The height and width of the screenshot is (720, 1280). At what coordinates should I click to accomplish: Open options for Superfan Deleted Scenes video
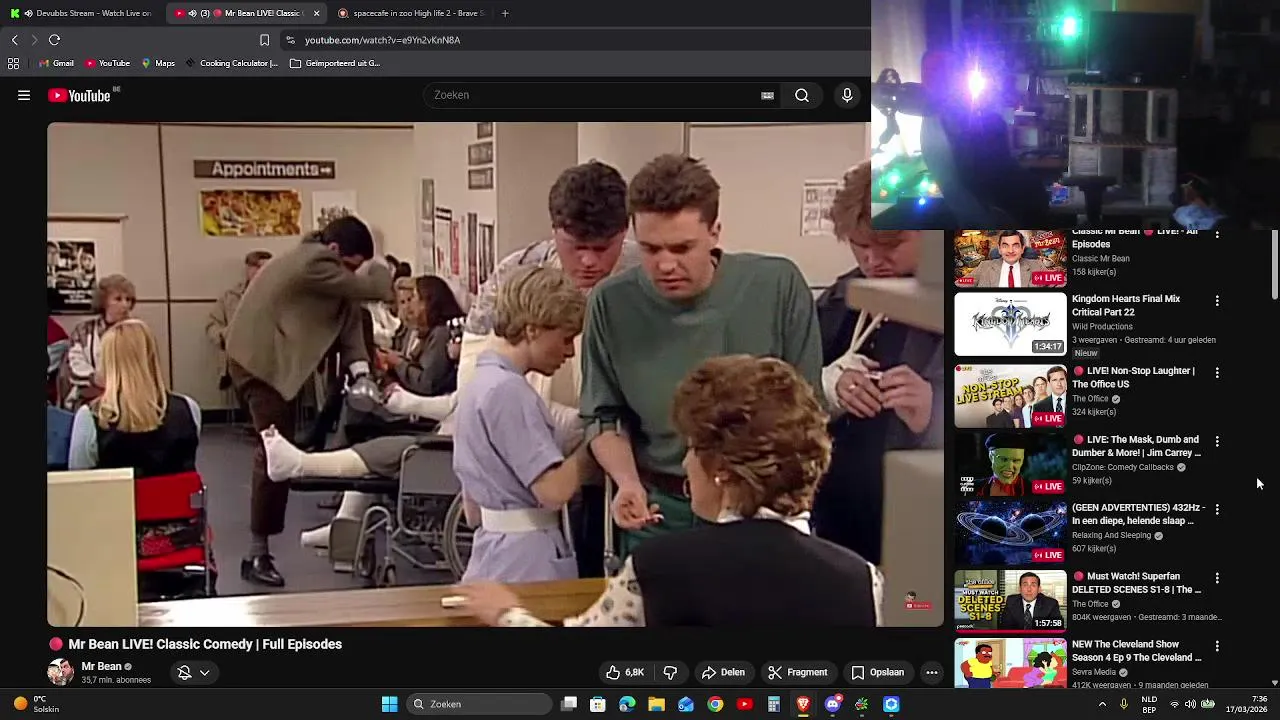click(1217, 578)
